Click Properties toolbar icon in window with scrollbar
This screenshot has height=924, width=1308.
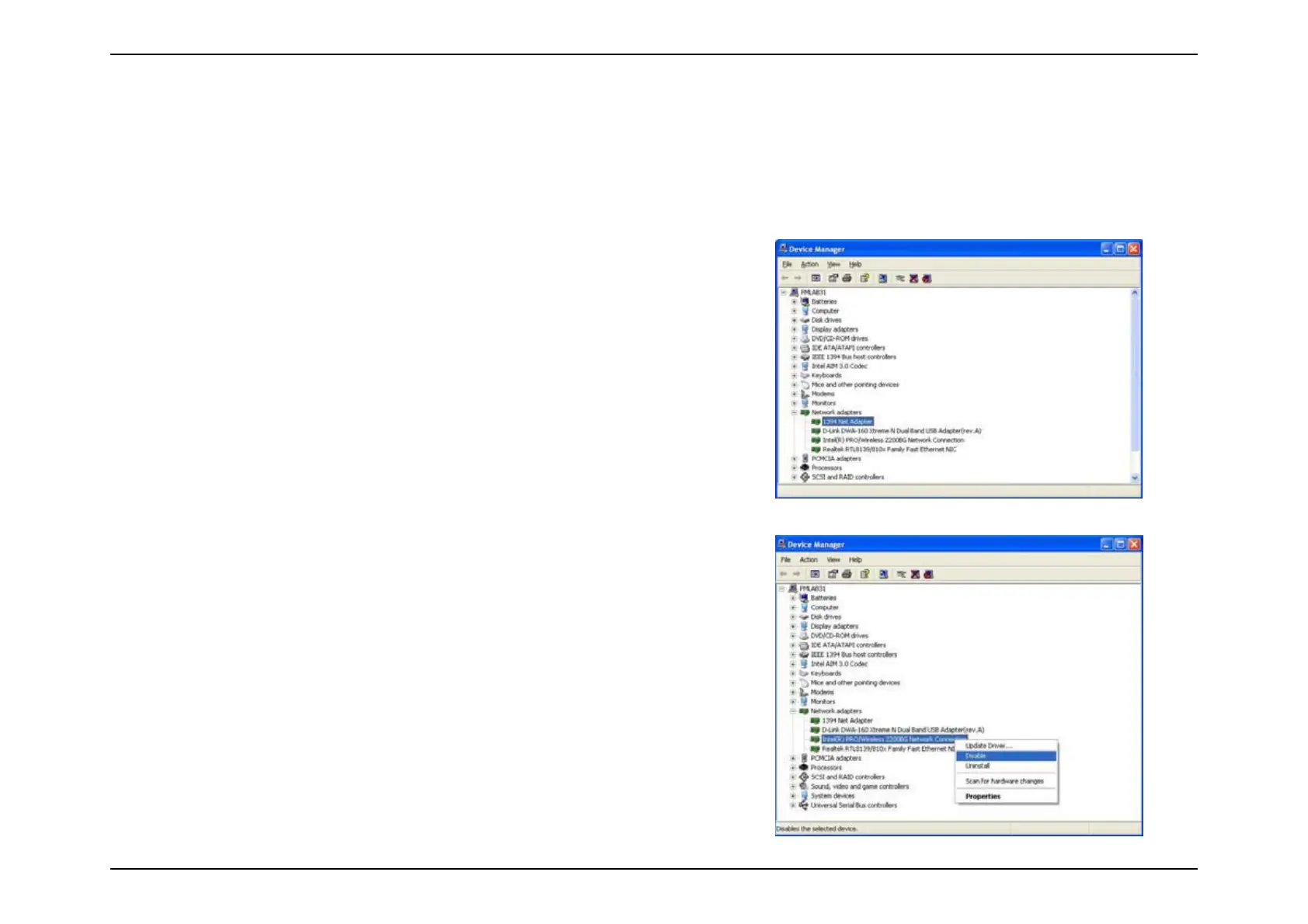click(x=833, y=278)
